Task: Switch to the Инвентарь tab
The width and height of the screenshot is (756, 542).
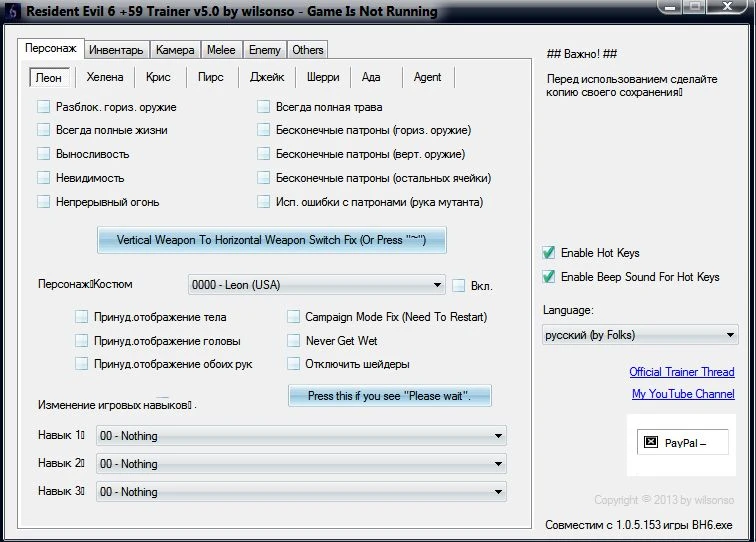Action: [x=116, y=50]
